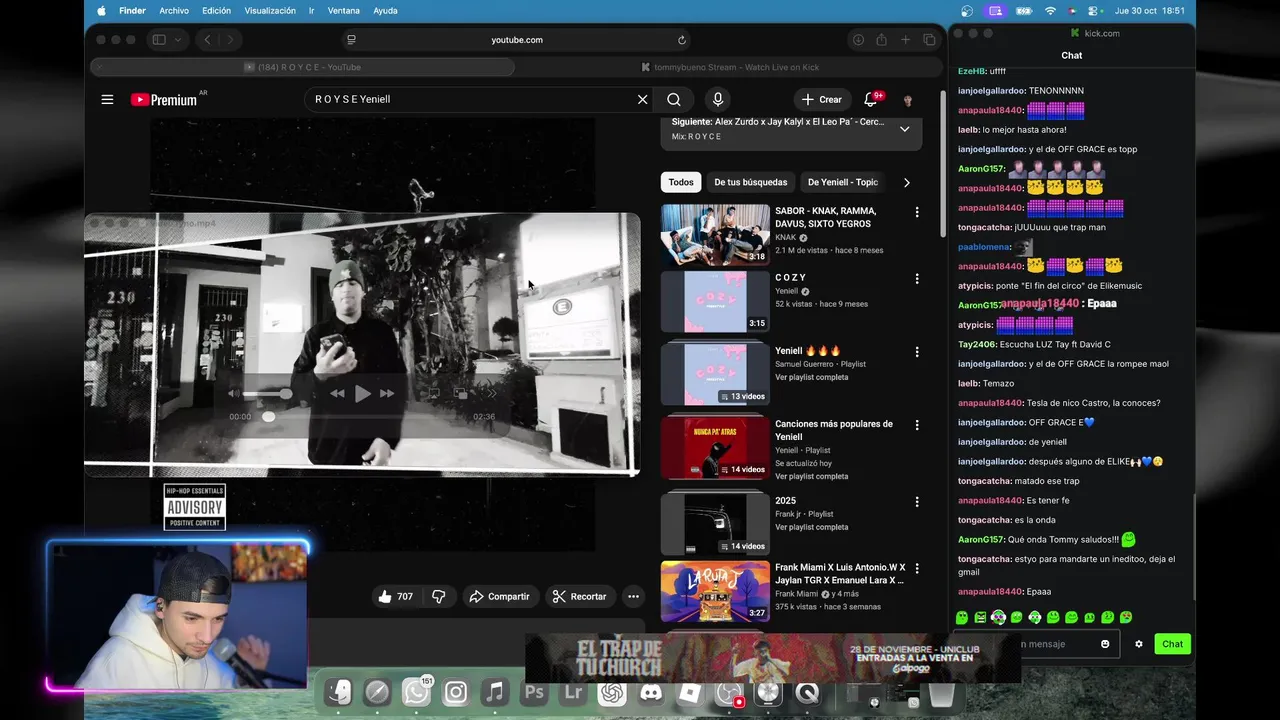Open the Archivo menu

click(x=174, y=11)
